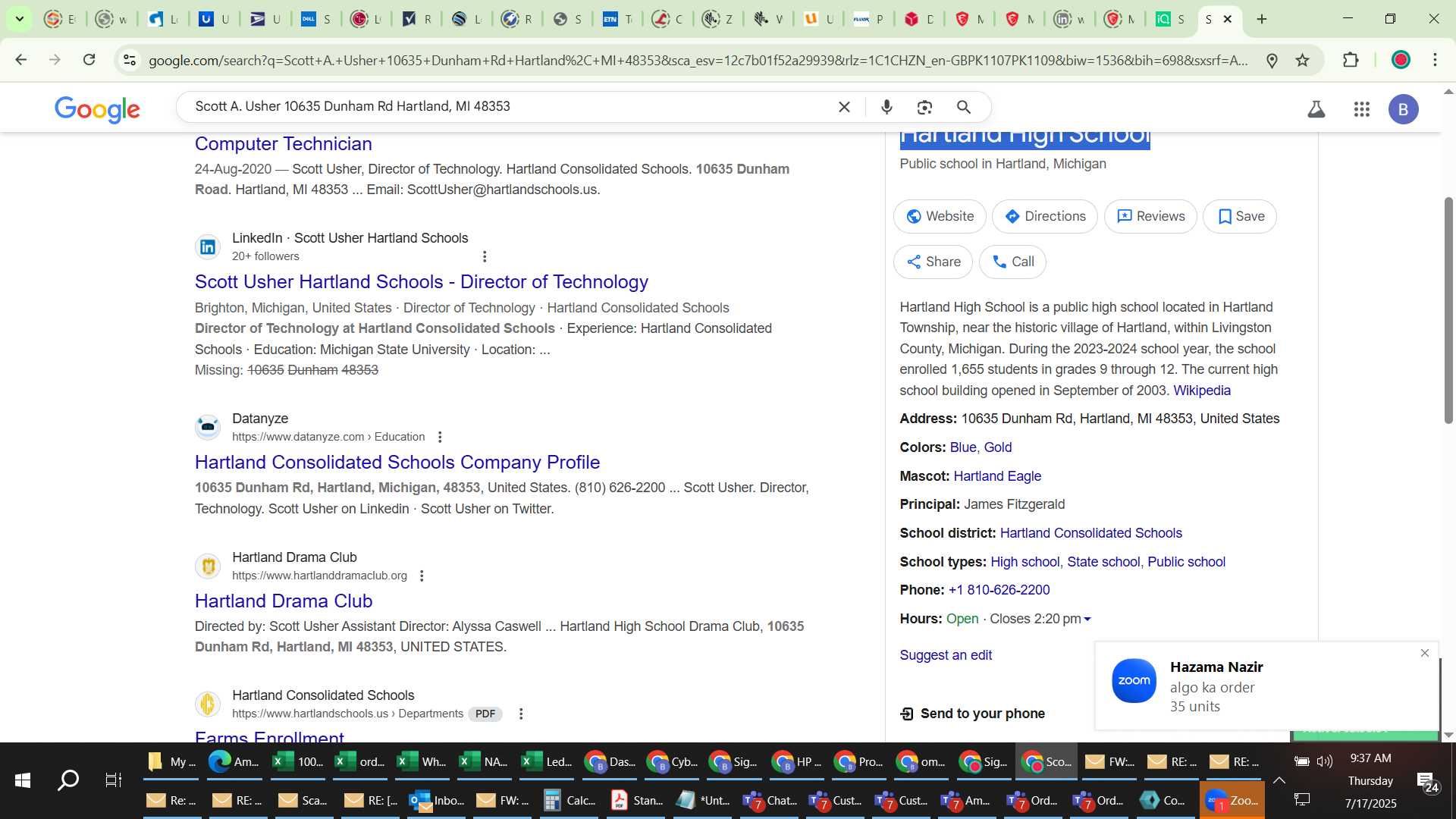Image resolution: width=1456 pixels, height=819 pixels.
Task: Open Scott Usher Director of Technology result
Action: click(422, 282)
